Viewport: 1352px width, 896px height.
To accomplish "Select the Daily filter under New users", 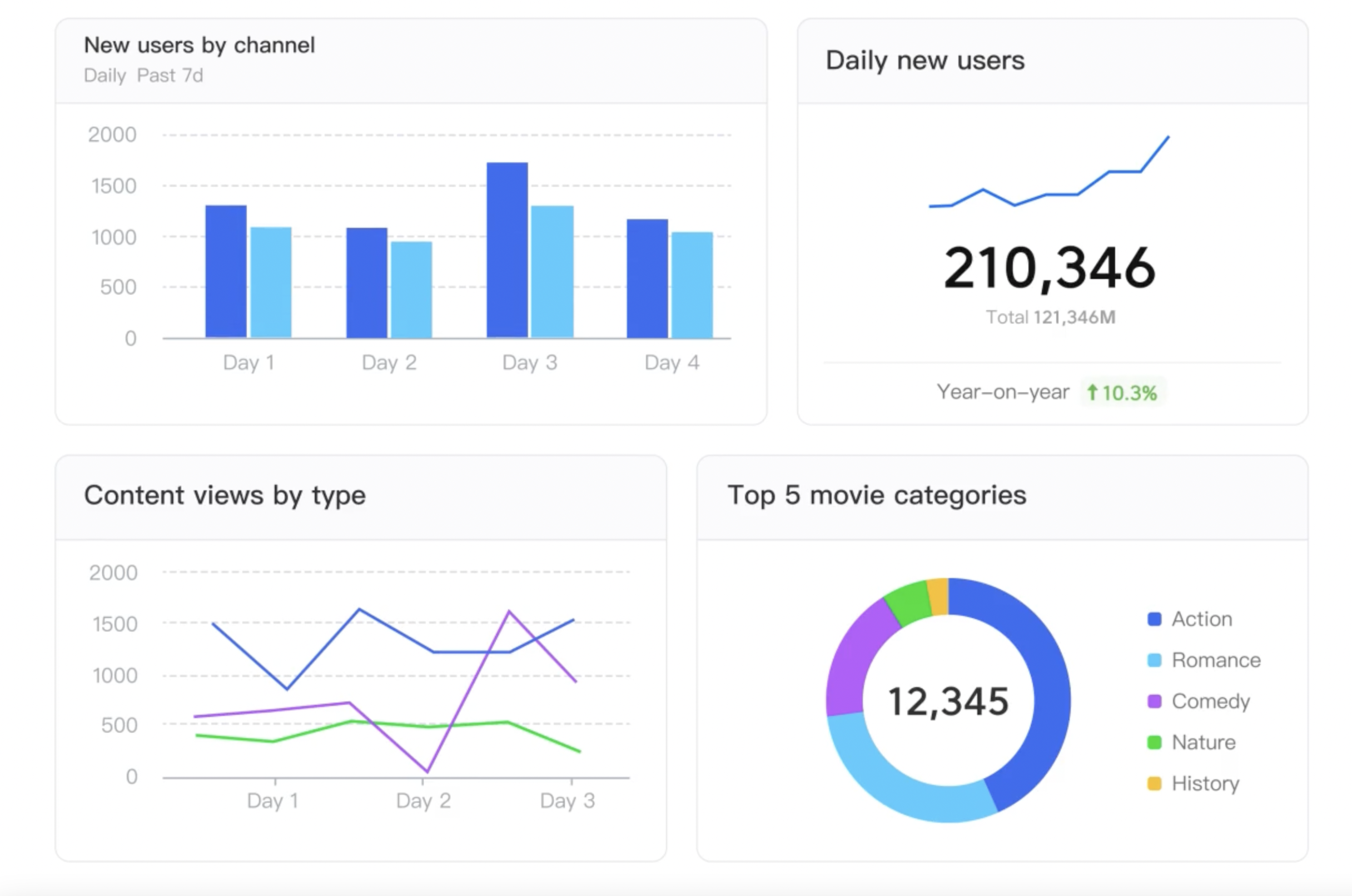I will click(105, 76).
